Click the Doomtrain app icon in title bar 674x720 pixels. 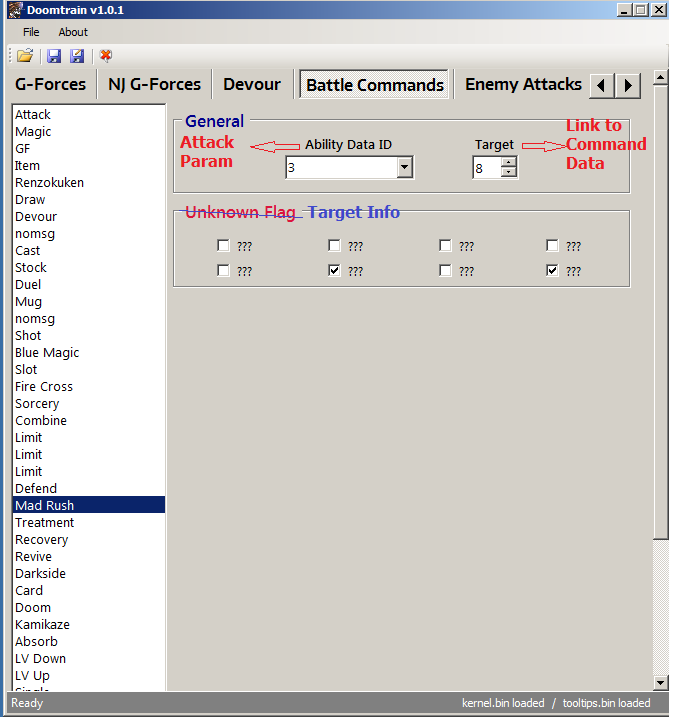(15, 10)
